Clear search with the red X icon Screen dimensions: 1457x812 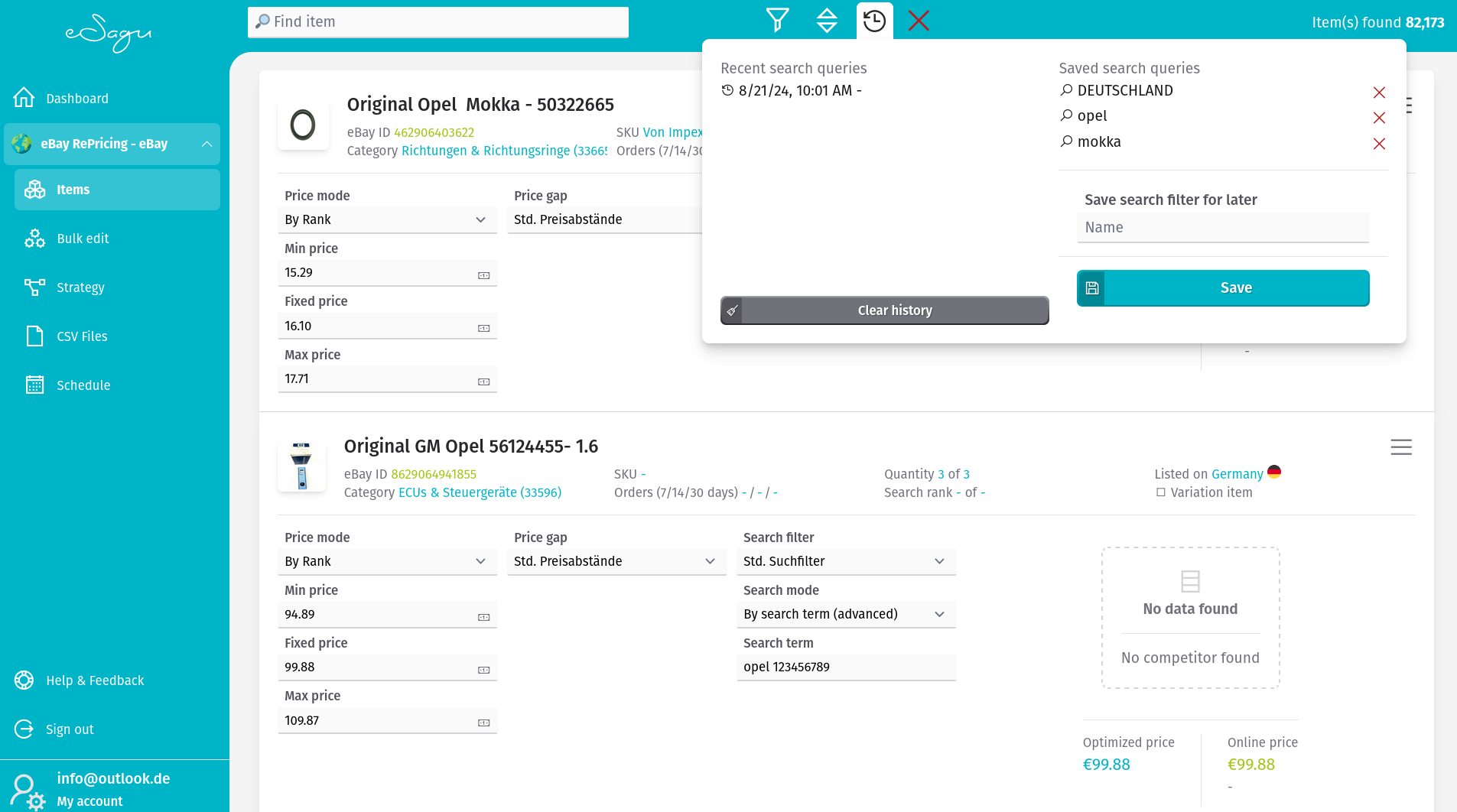[x=919, y=21]
